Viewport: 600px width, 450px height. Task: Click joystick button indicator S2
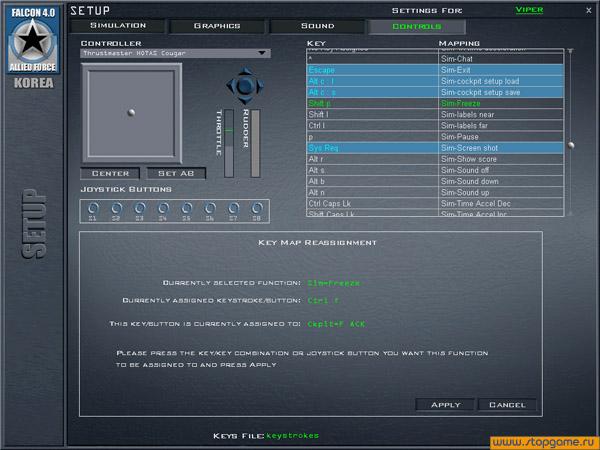click(116, 208)
